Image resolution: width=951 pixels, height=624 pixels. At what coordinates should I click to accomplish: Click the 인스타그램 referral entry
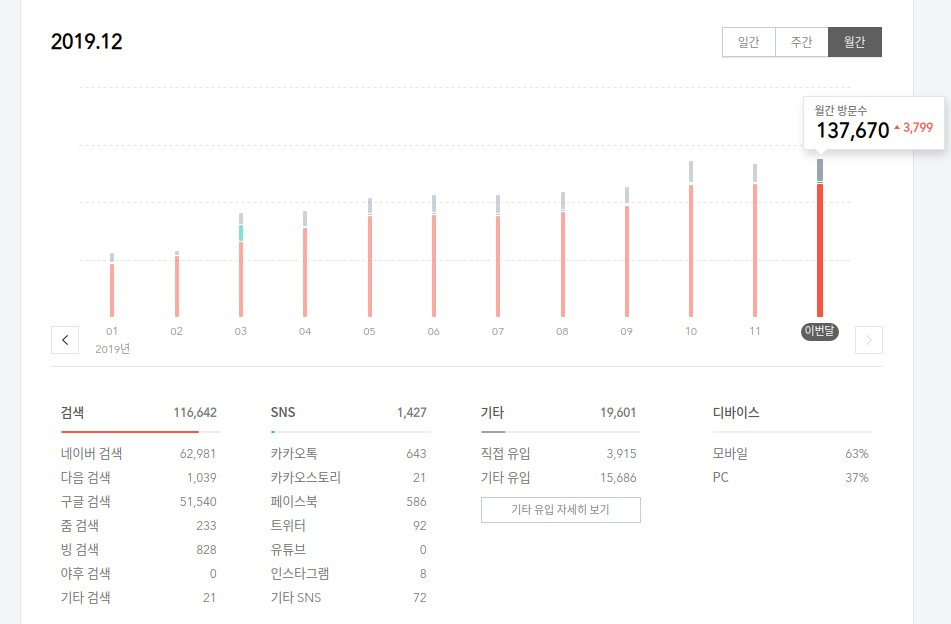click(349, 573)
